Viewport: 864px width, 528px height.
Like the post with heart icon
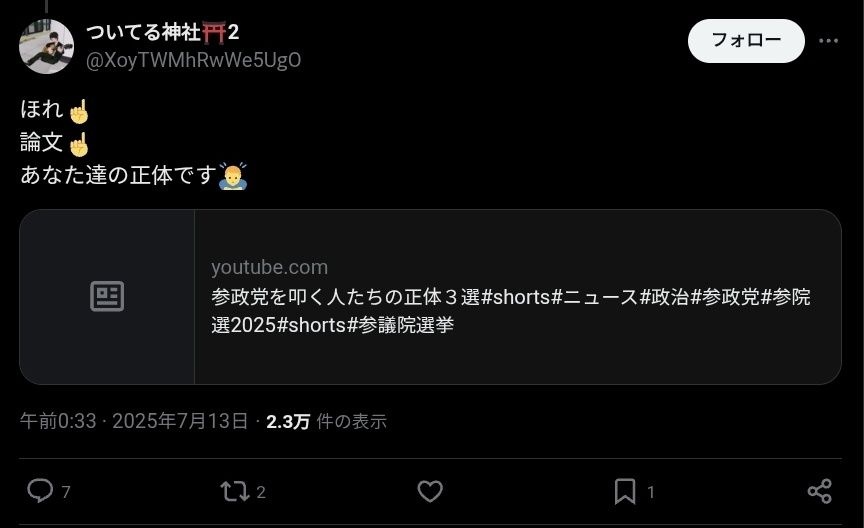click(430, 491)
